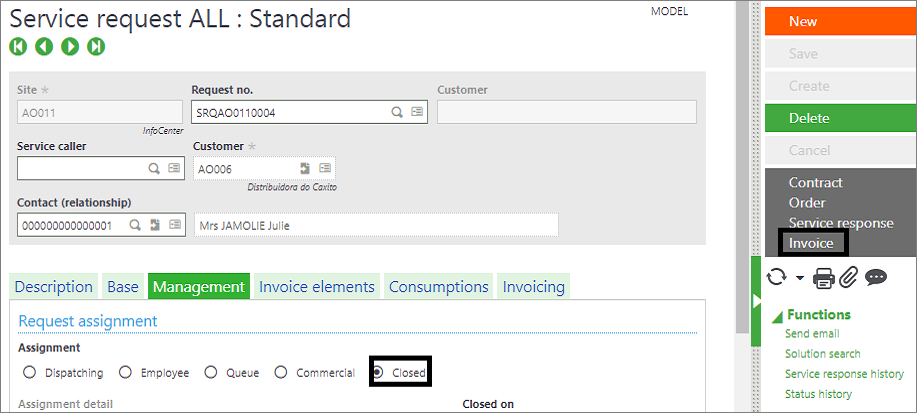
Task: Open Request no. selection card icon
Action: tap(417, 112)
